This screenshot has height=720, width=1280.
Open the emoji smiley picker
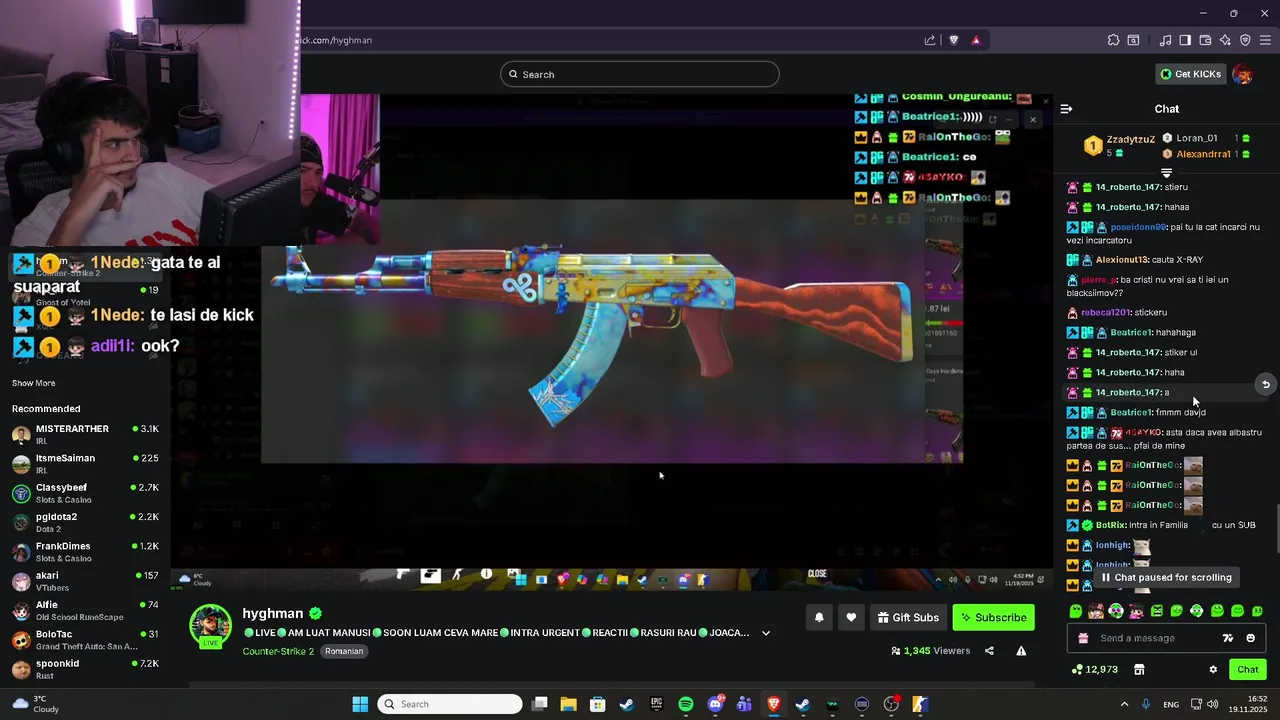pos(1250,638)
